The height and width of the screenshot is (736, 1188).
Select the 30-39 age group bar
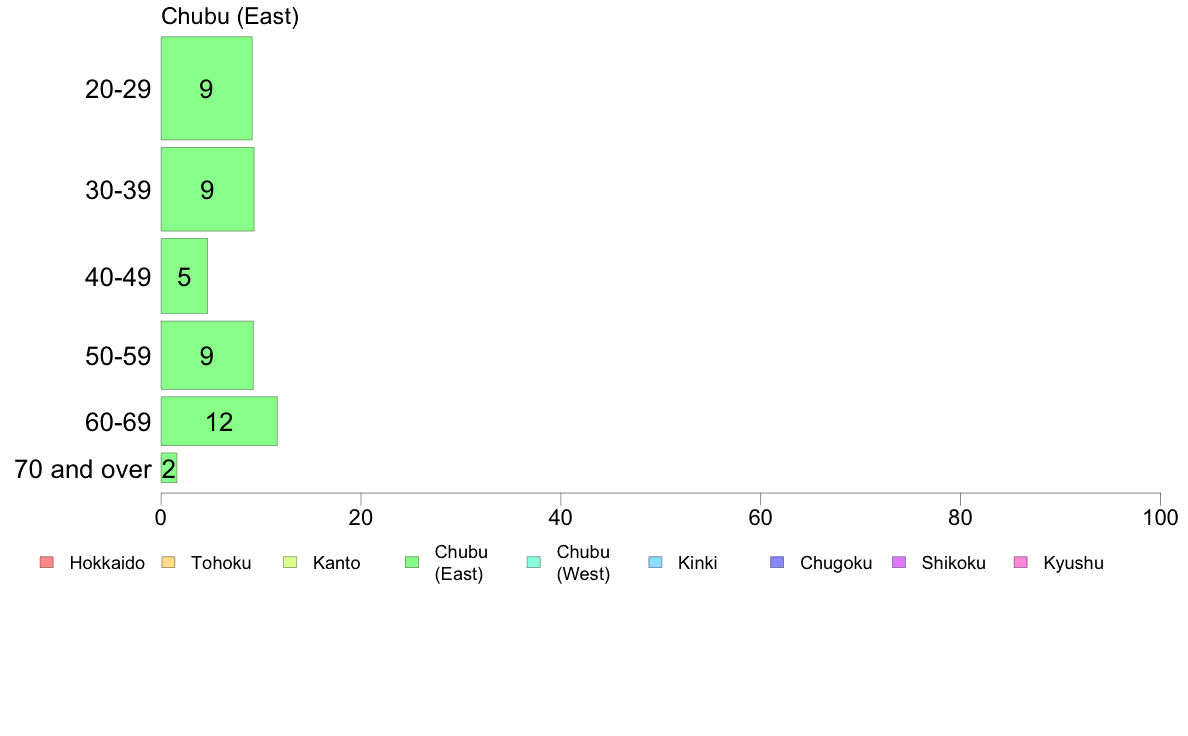pyautogui.click(x=207, y=189)
